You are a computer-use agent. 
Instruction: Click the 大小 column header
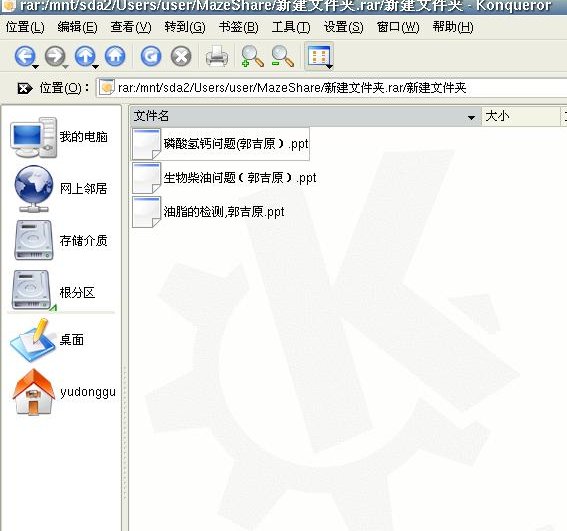(x=520, y=116)
